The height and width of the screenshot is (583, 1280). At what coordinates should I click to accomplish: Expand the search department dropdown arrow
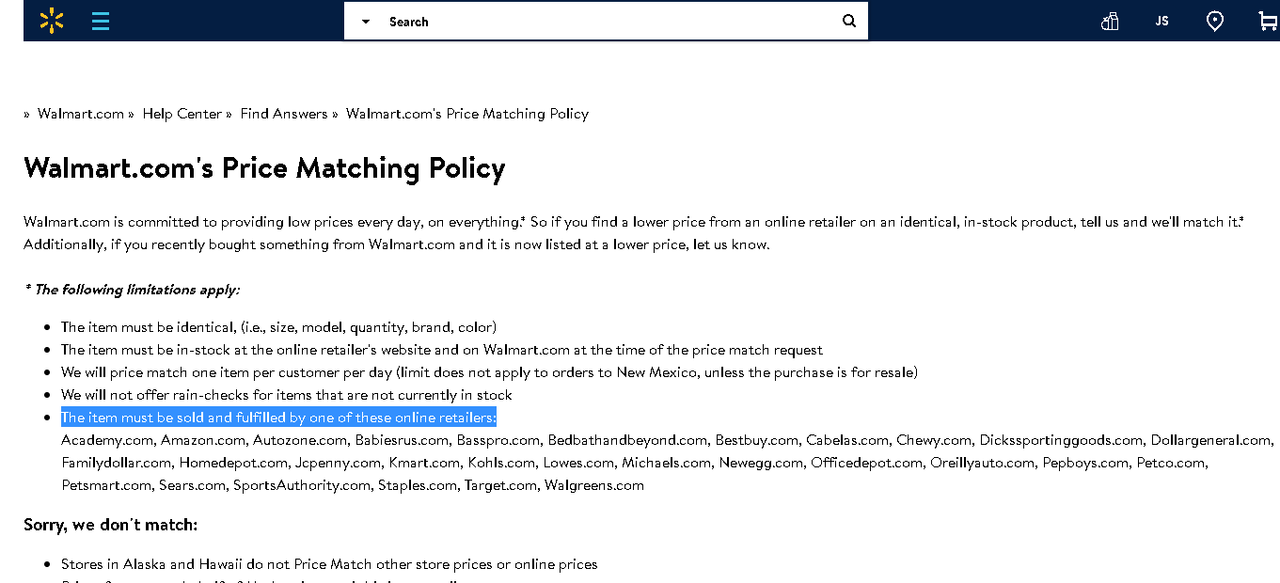pos(365,21)
